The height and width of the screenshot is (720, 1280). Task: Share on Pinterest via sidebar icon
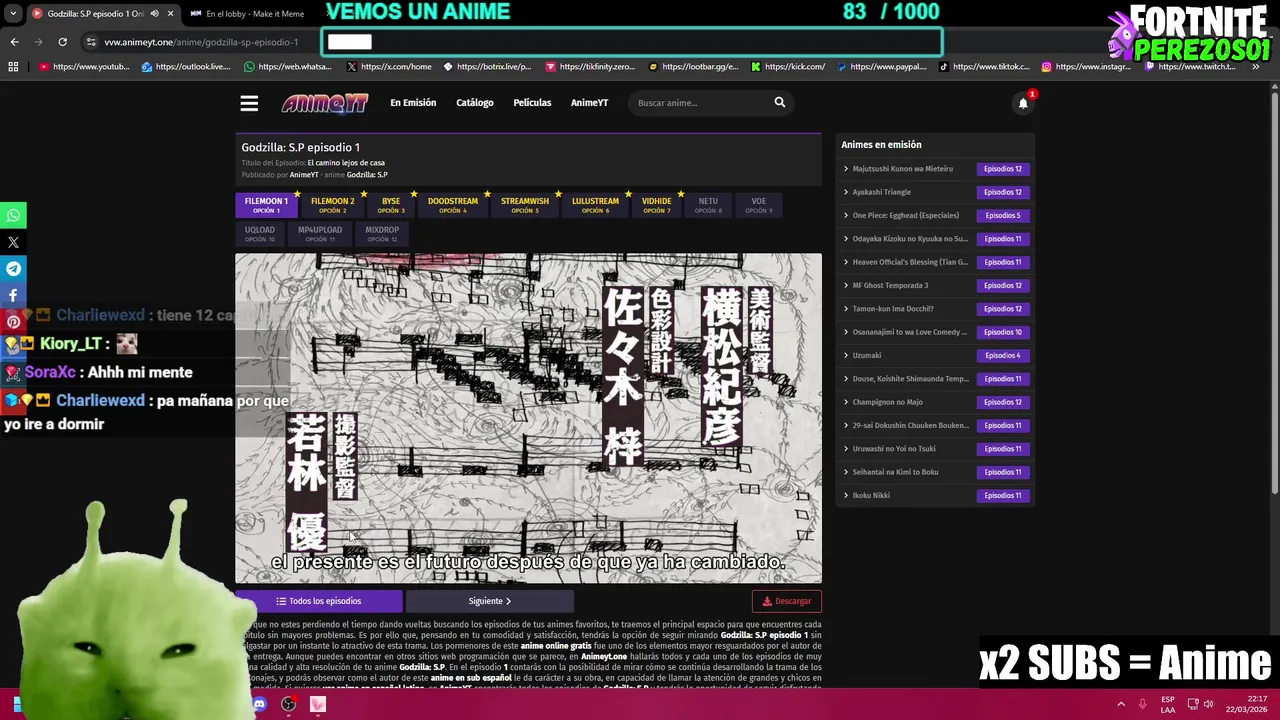point(13,322)
